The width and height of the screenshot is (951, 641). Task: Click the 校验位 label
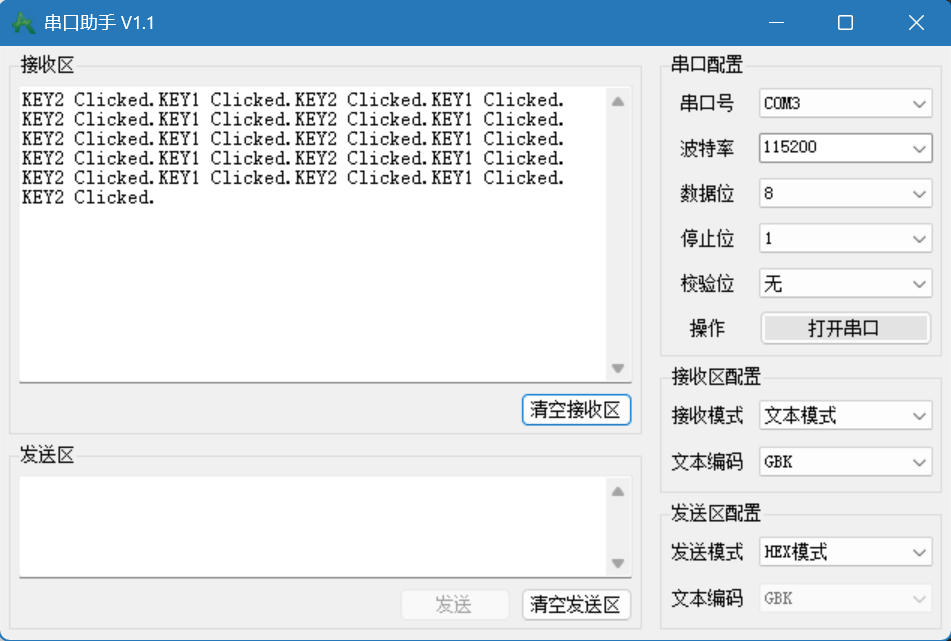(707, 283)
